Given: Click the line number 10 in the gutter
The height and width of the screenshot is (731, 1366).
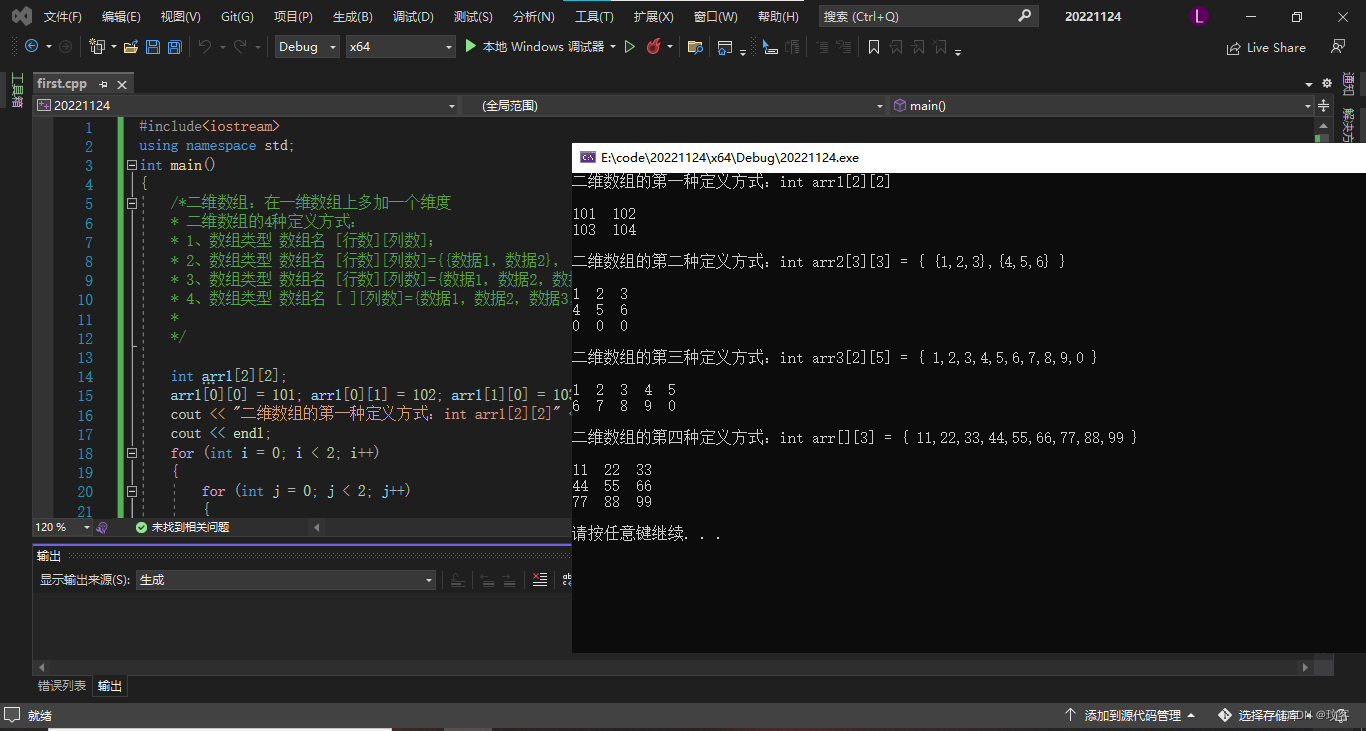Looking at the screenshot, I should tap(86, 300).
